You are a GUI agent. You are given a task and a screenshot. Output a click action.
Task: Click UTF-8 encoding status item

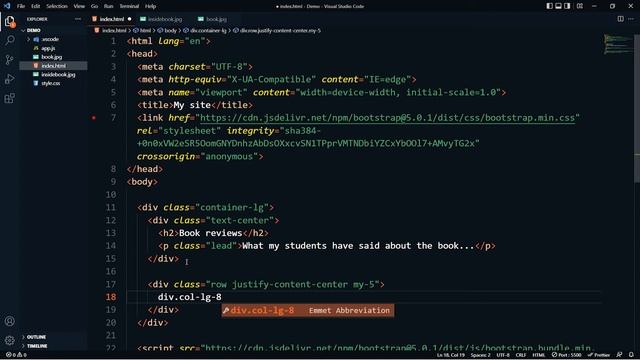click(503, 355)
